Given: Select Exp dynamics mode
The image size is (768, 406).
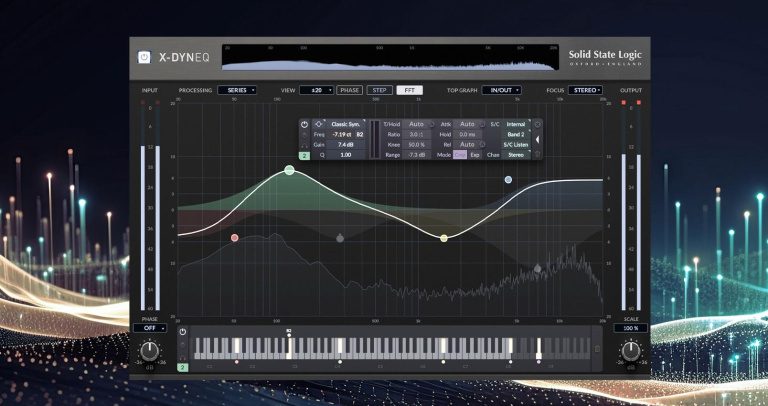Looking at the screenshot, I should [x=475, y=155].
